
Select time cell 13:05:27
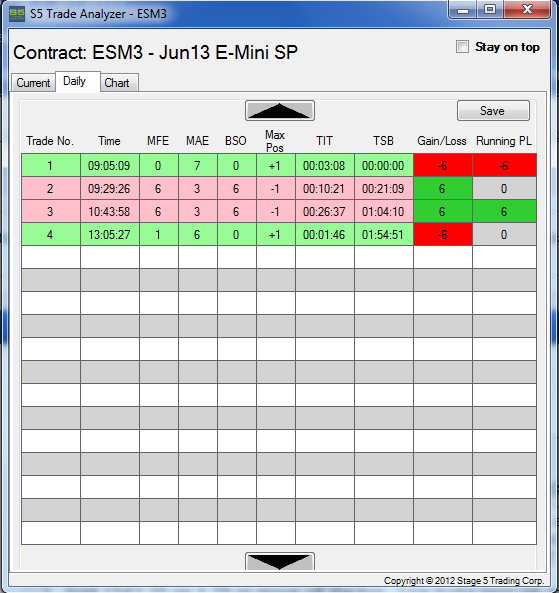tap(110, 234)
